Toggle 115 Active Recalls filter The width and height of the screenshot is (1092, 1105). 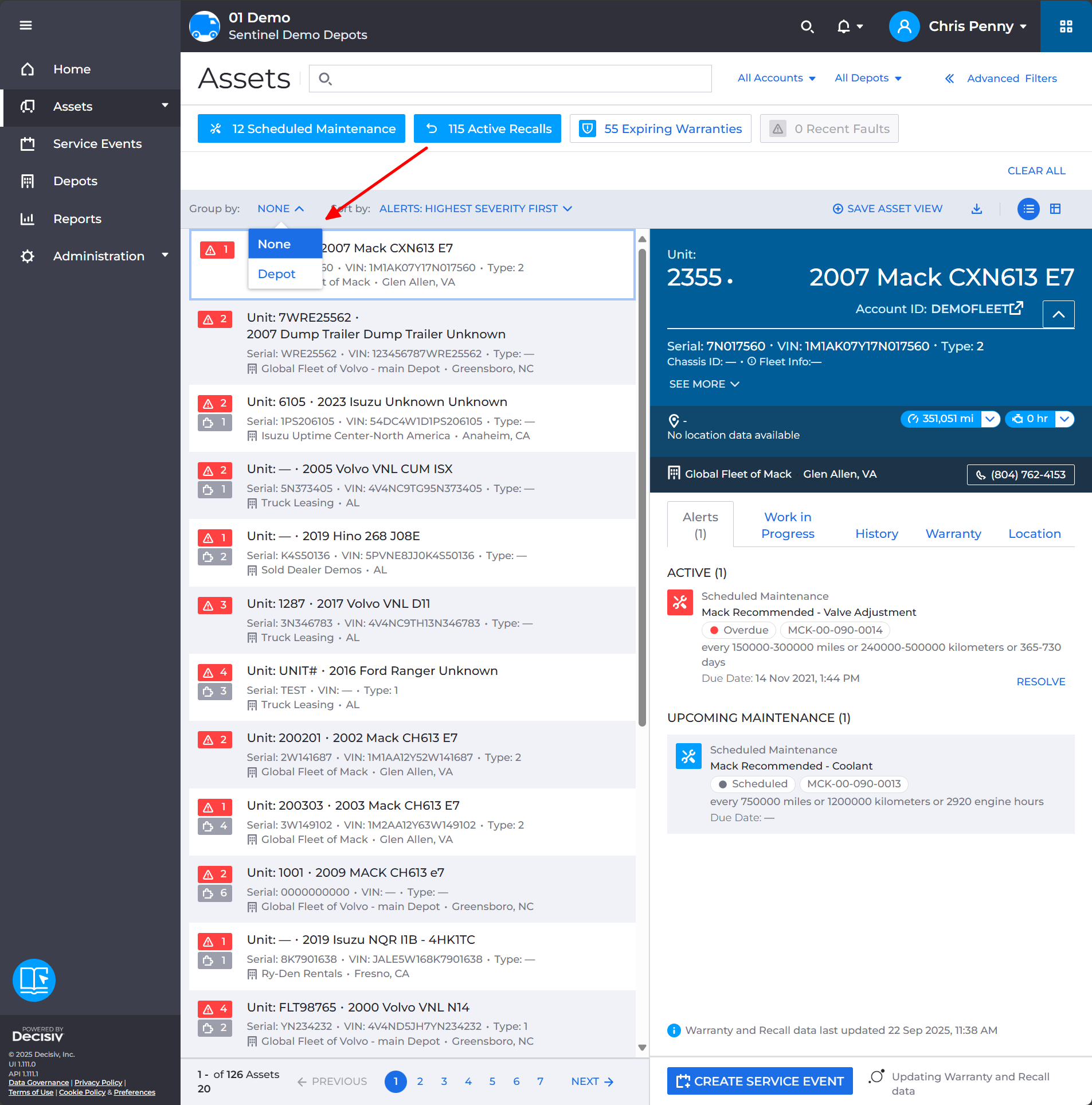(x=487, y=129)
